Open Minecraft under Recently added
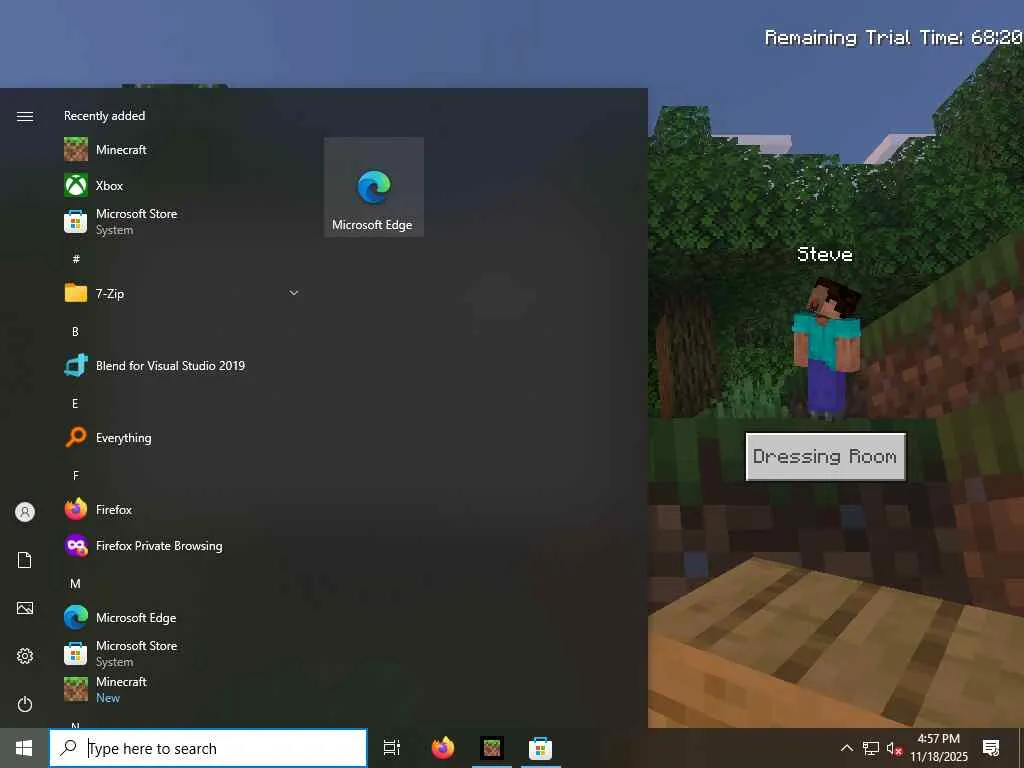Screen dimensions: 1024x768 183,150
